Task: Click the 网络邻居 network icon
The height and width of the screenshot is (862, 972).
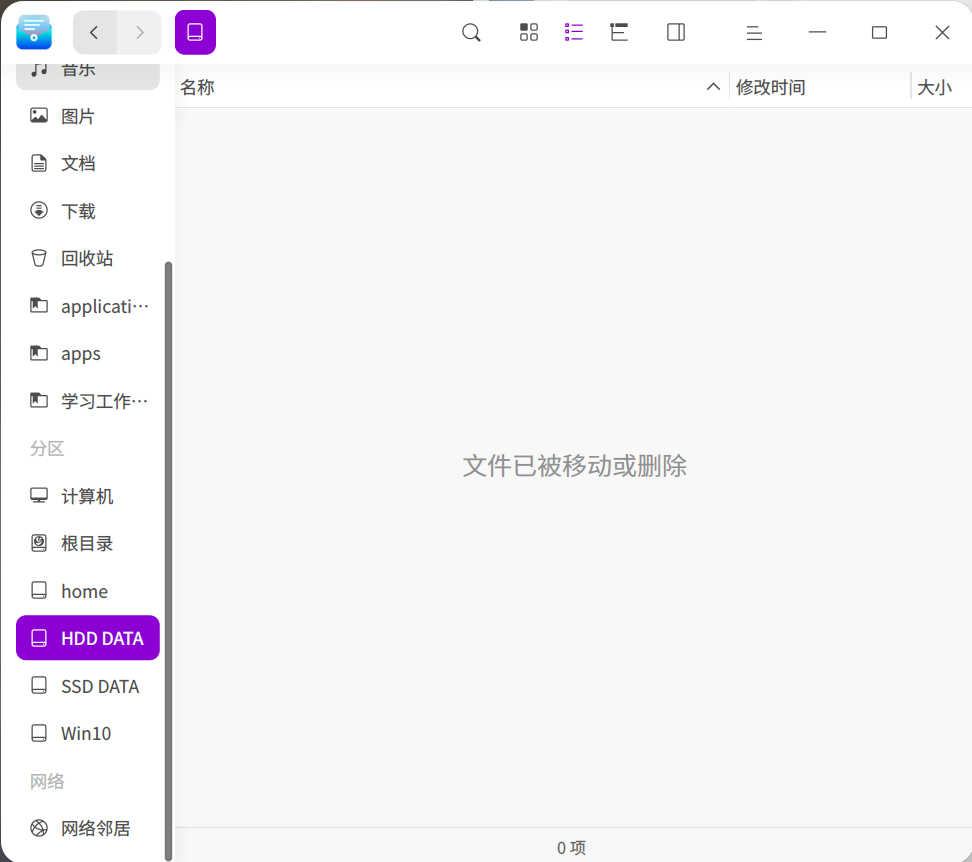Action: (x=38, y=828)
